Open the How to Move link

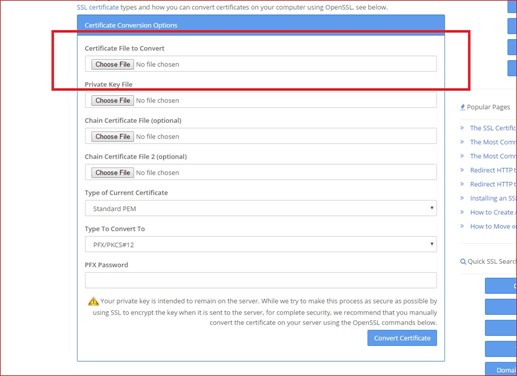point(493,226)
